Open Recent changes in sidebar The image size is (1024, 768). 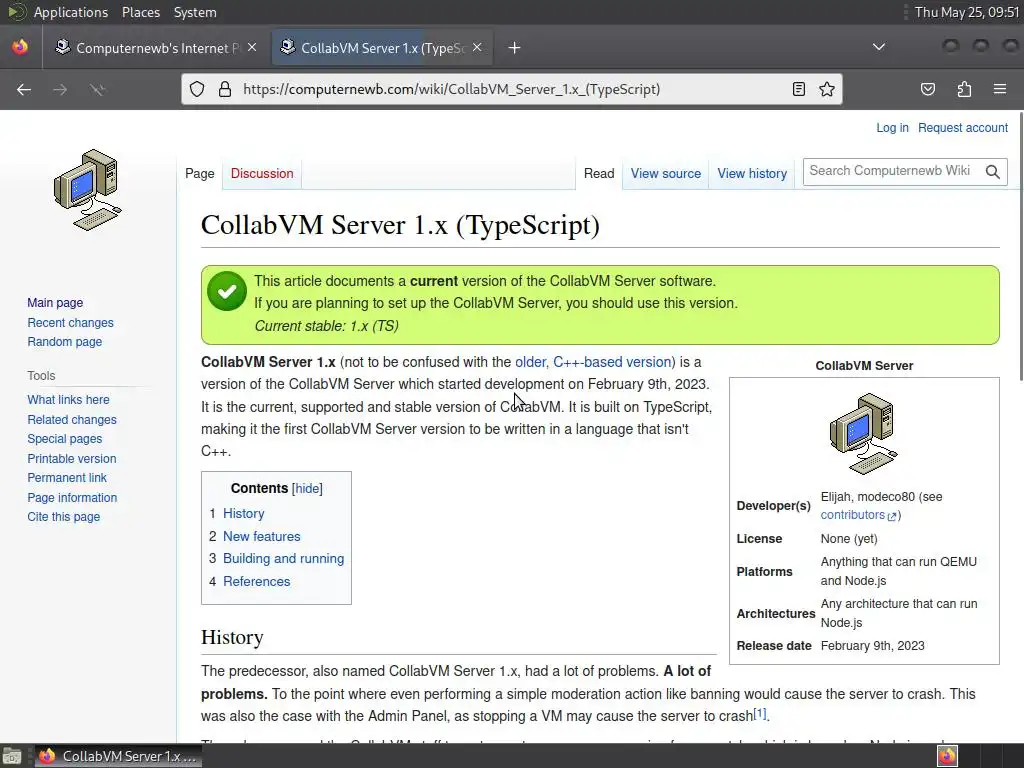point(70,323)
